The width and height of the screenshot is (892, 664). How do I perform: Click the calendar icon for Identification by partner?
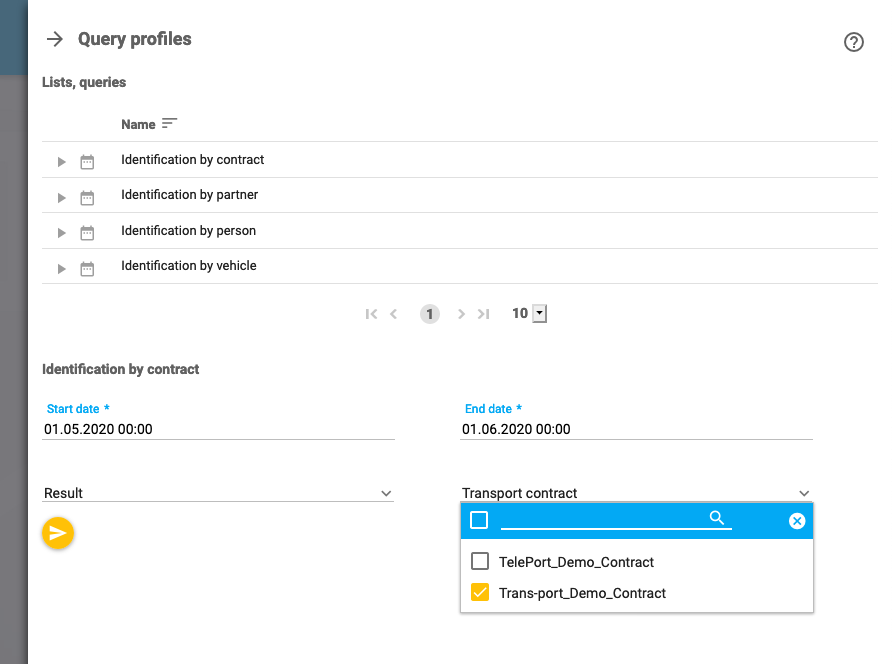[87, 196]
